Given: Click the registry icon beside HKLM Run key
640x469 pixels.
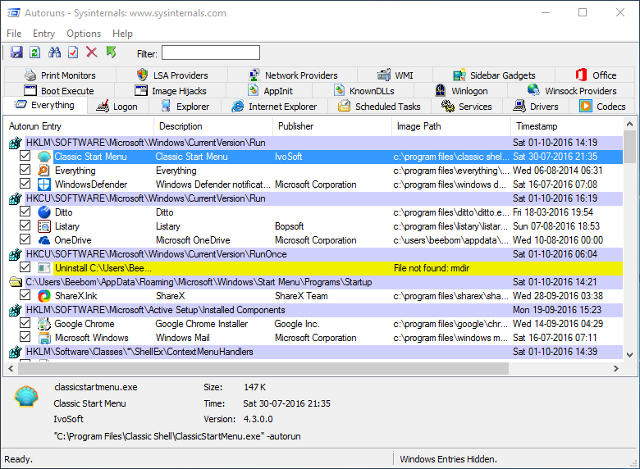Looking at the screenshot, I should click(15, 143).
